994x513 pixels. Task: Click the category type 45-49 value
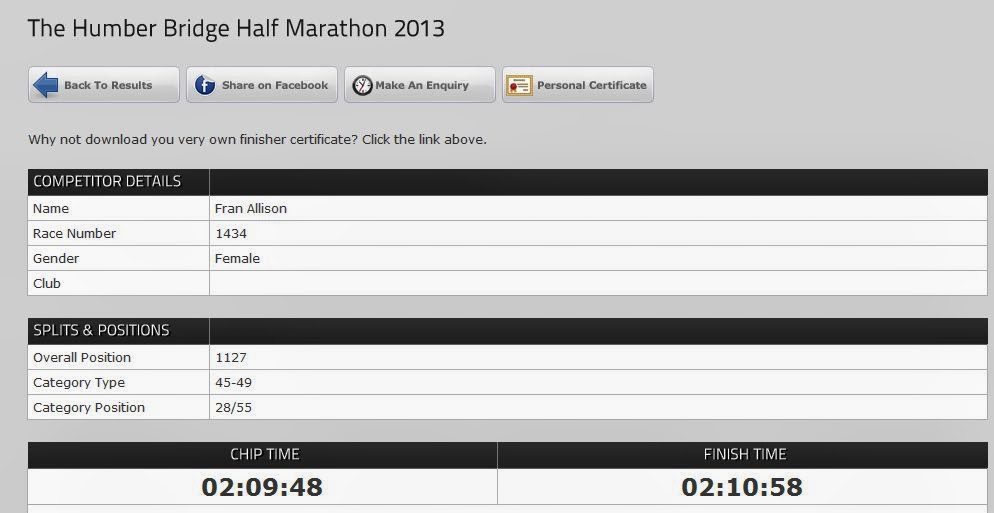click(x=234, y=383)
